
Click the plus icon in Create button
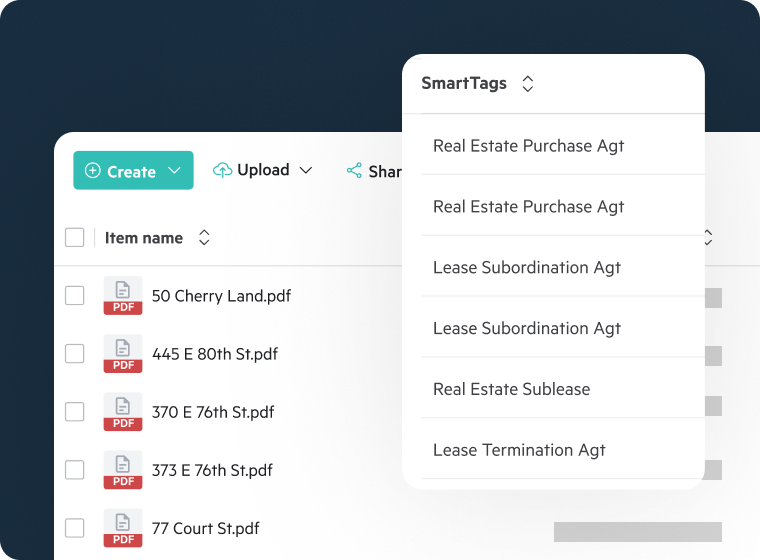[x=93, y=171]
